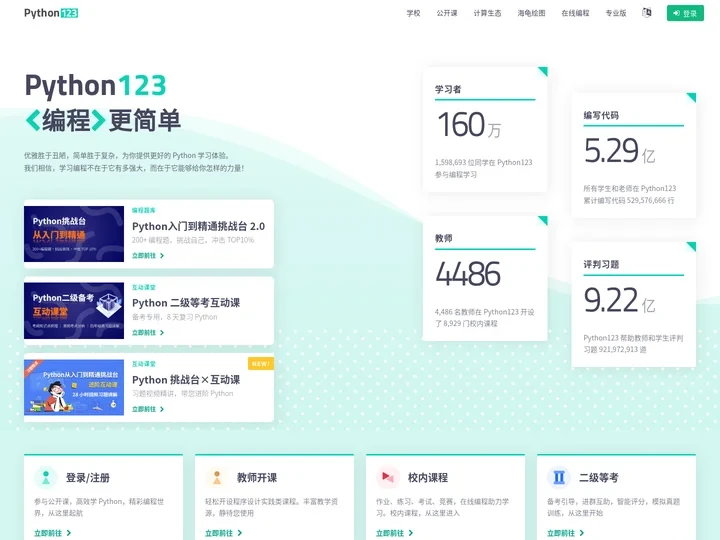The image size is (720, 540).
Task: Click 立即前往 under Python入门到精通挑战台
Action: coord(148,256)
